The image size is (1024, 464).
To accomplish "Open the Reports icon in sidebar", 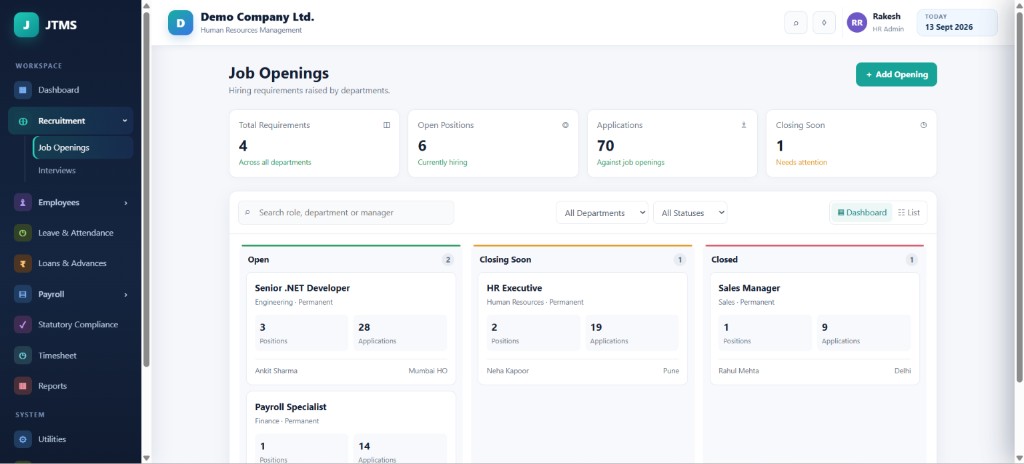I will [23, 386].
